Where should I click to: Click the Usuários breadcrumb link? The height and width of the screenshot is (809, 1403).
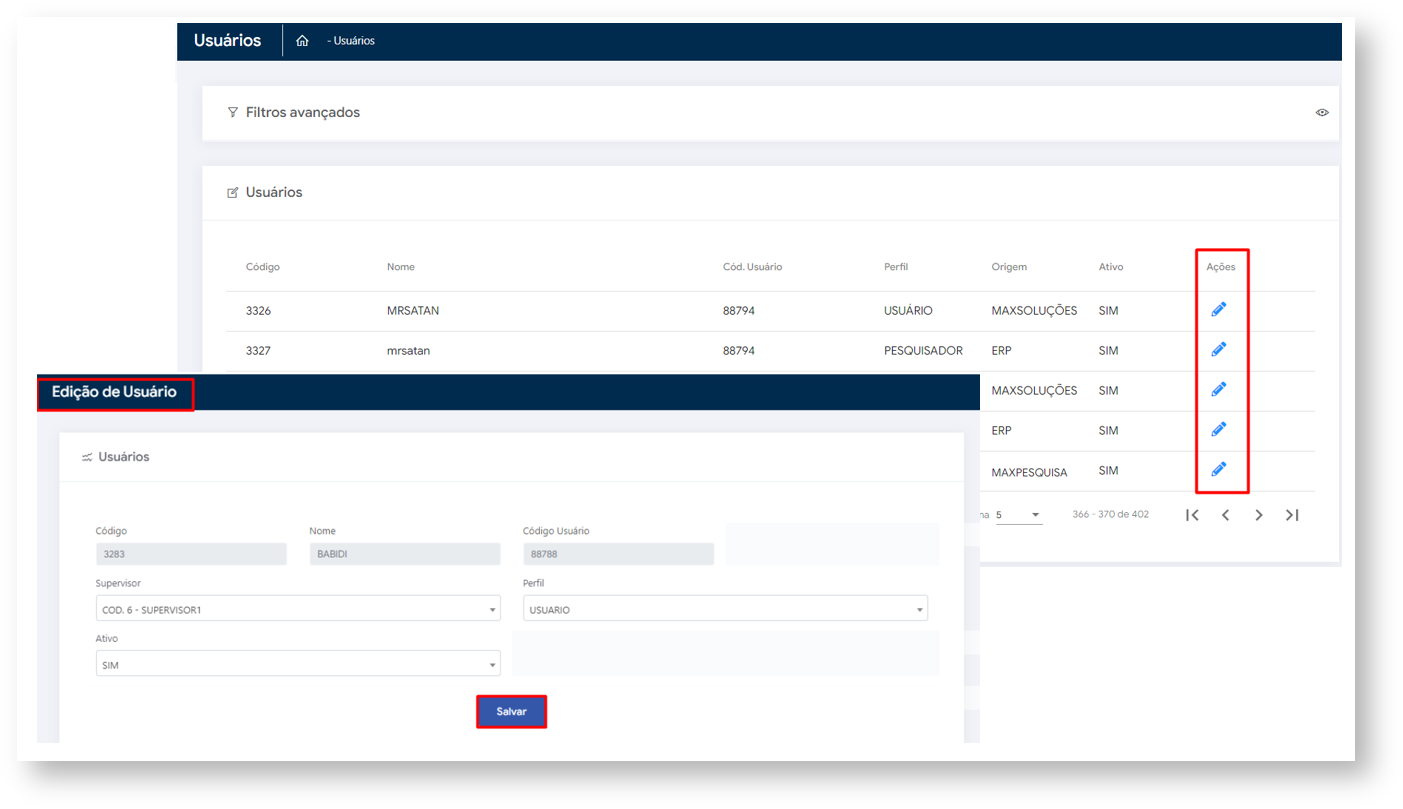pyautogui.click(x=354, y=41)
